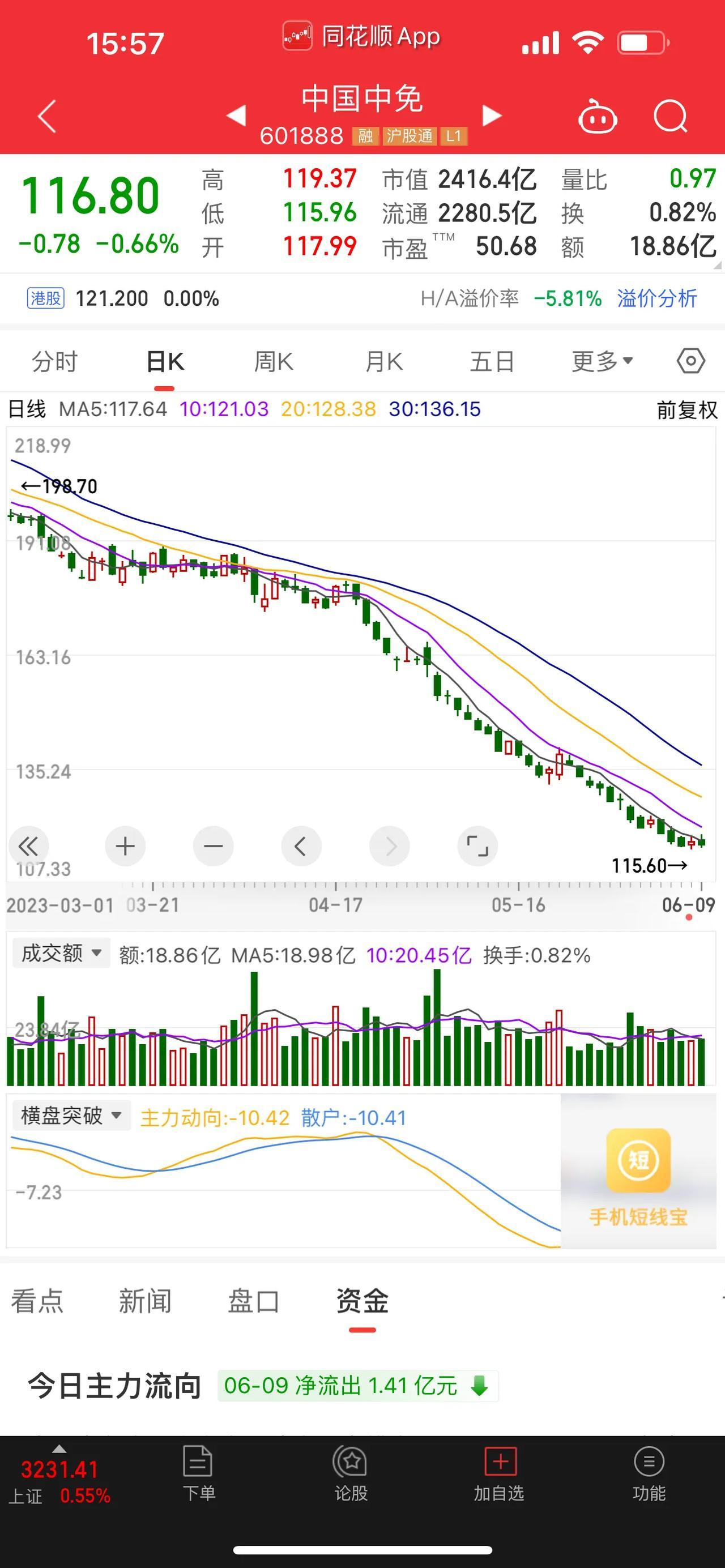Zoom out chart with minus button
Screen dimensions: 725x1568
[x=213, y=845]
